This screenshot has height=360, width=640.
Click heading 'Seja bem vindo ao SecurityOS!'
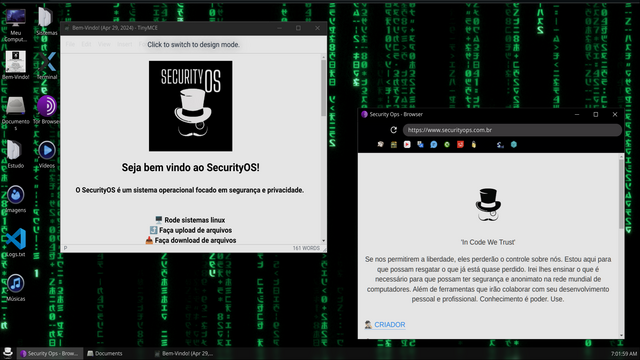(190, 167)
